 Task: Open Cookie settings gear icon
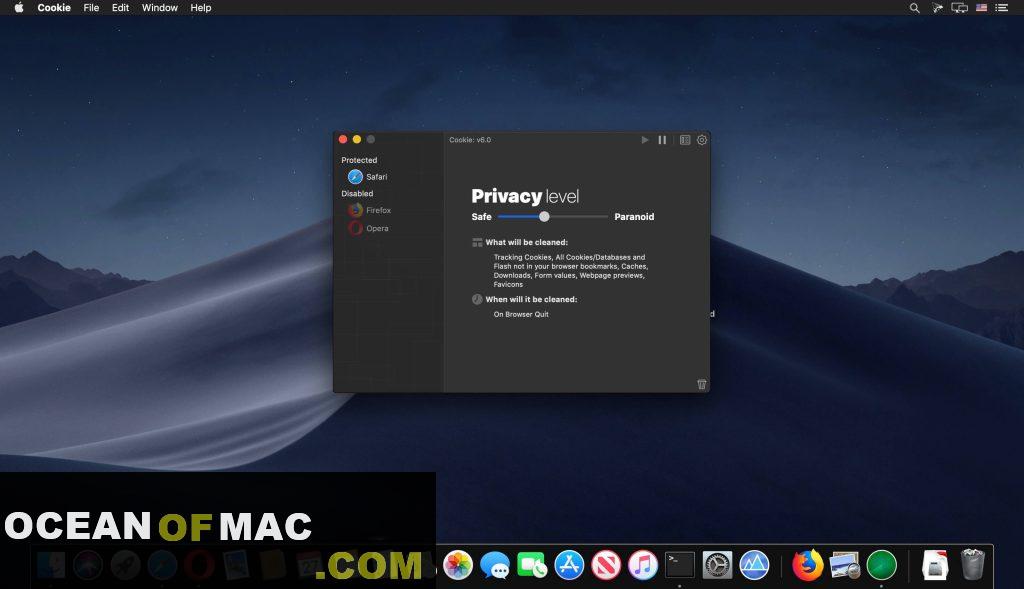pos(702,140)
